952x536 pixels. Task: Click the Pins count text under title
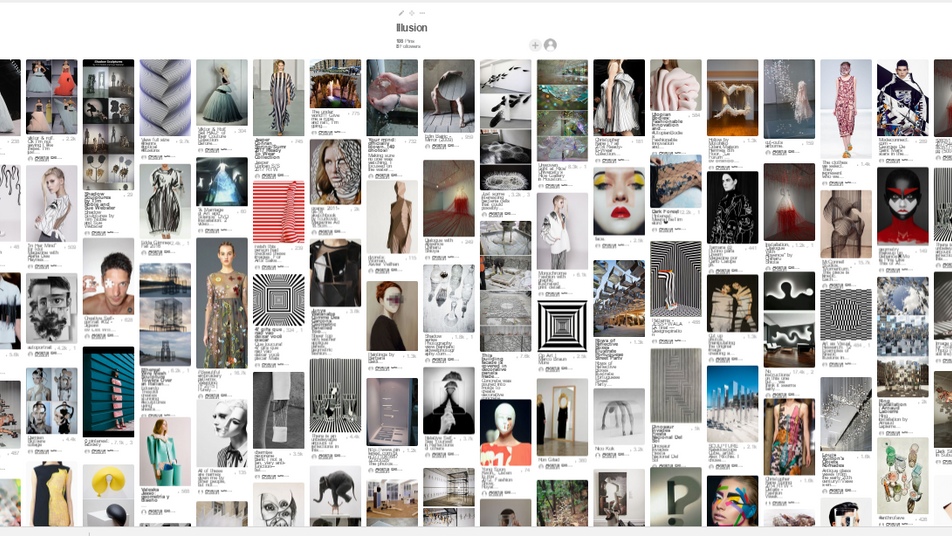pos(405,41)
